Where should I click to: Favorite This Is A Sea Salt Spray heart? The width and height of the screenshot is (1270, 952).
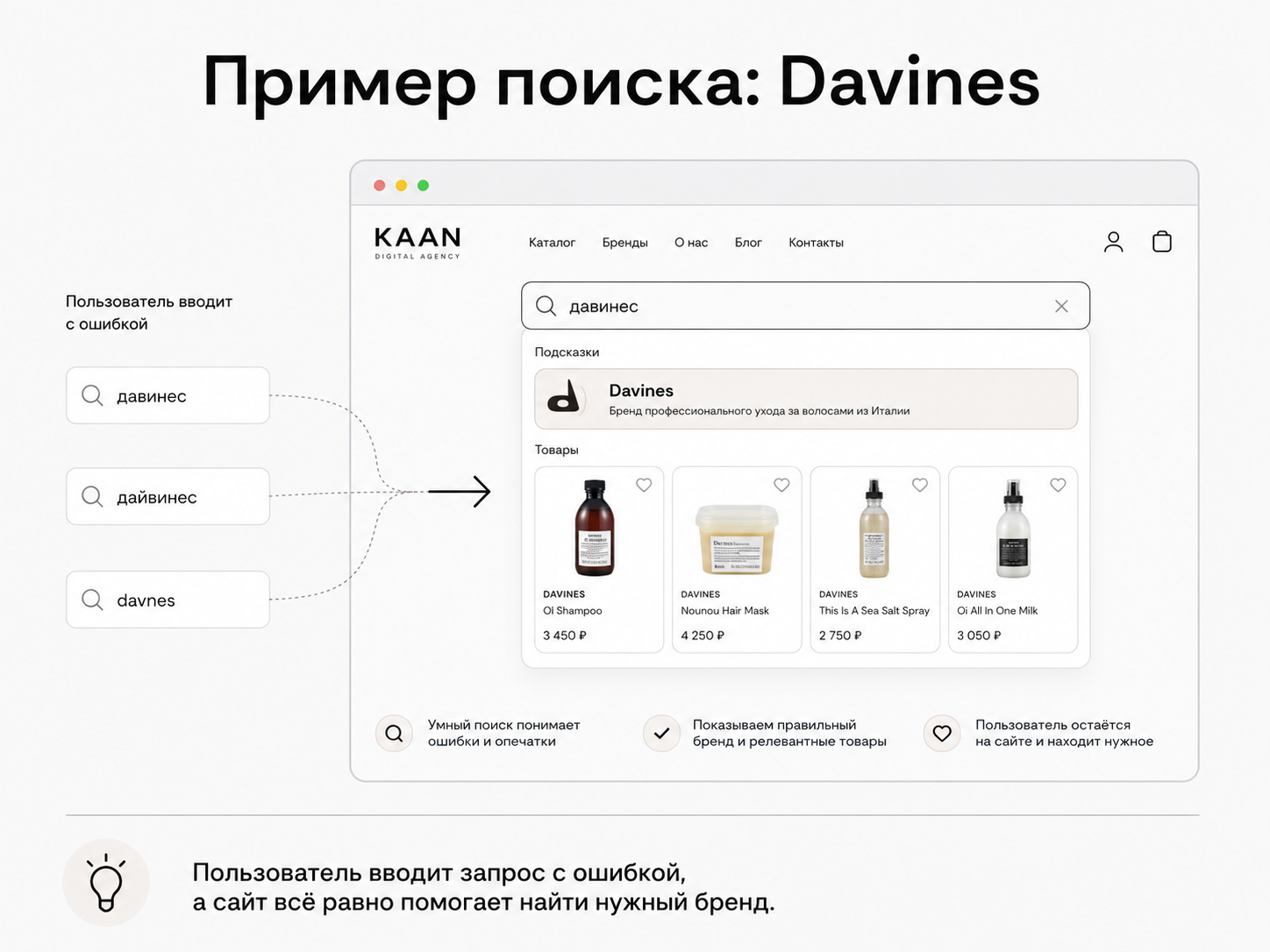[920, 485]
